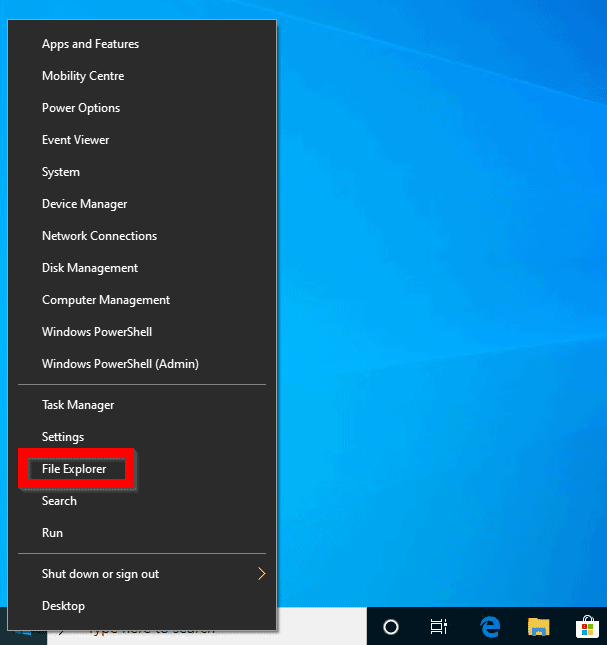Show the Desktop via menu entry
Screen dimensions: 607x645
142,606
